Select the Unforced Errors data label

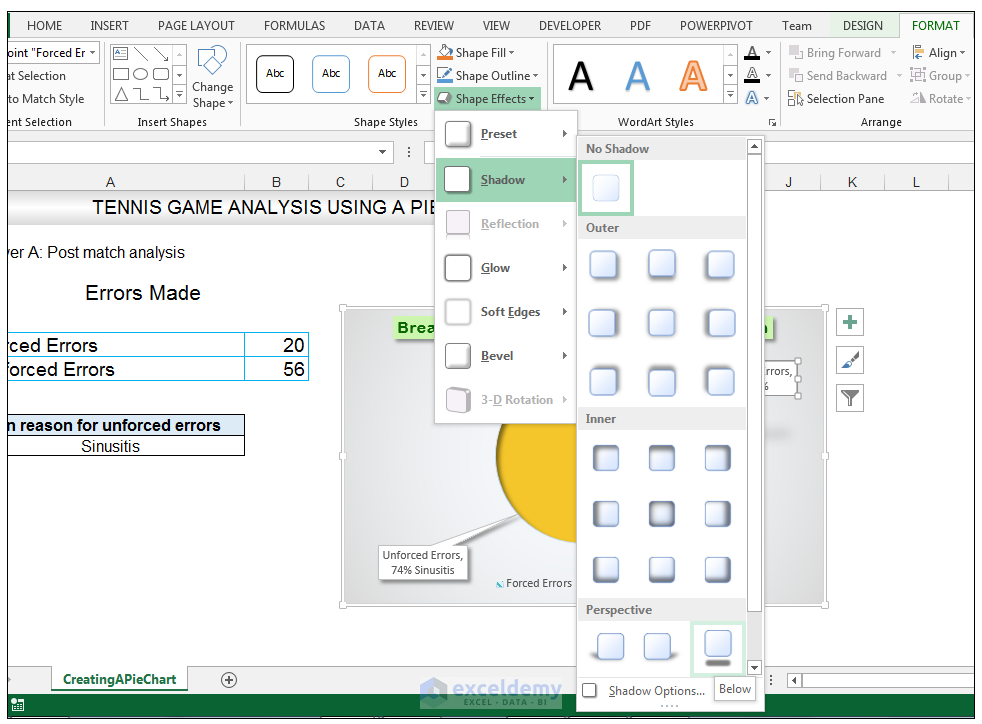pos(423,562)
